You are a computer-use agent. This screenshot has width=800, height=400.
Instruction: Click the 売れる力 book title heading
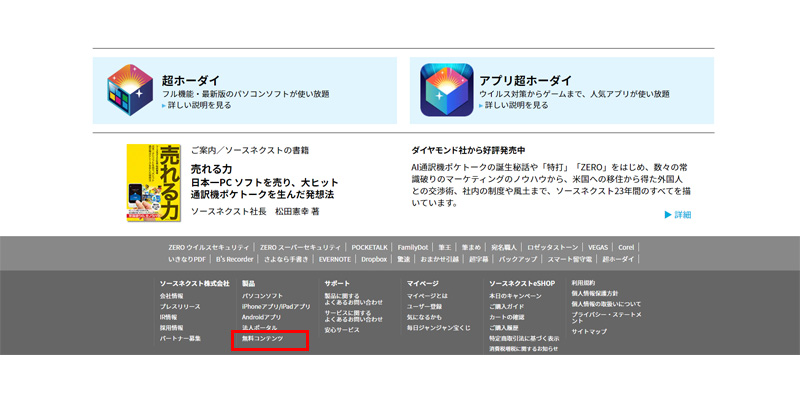click(x=211, y=169)
